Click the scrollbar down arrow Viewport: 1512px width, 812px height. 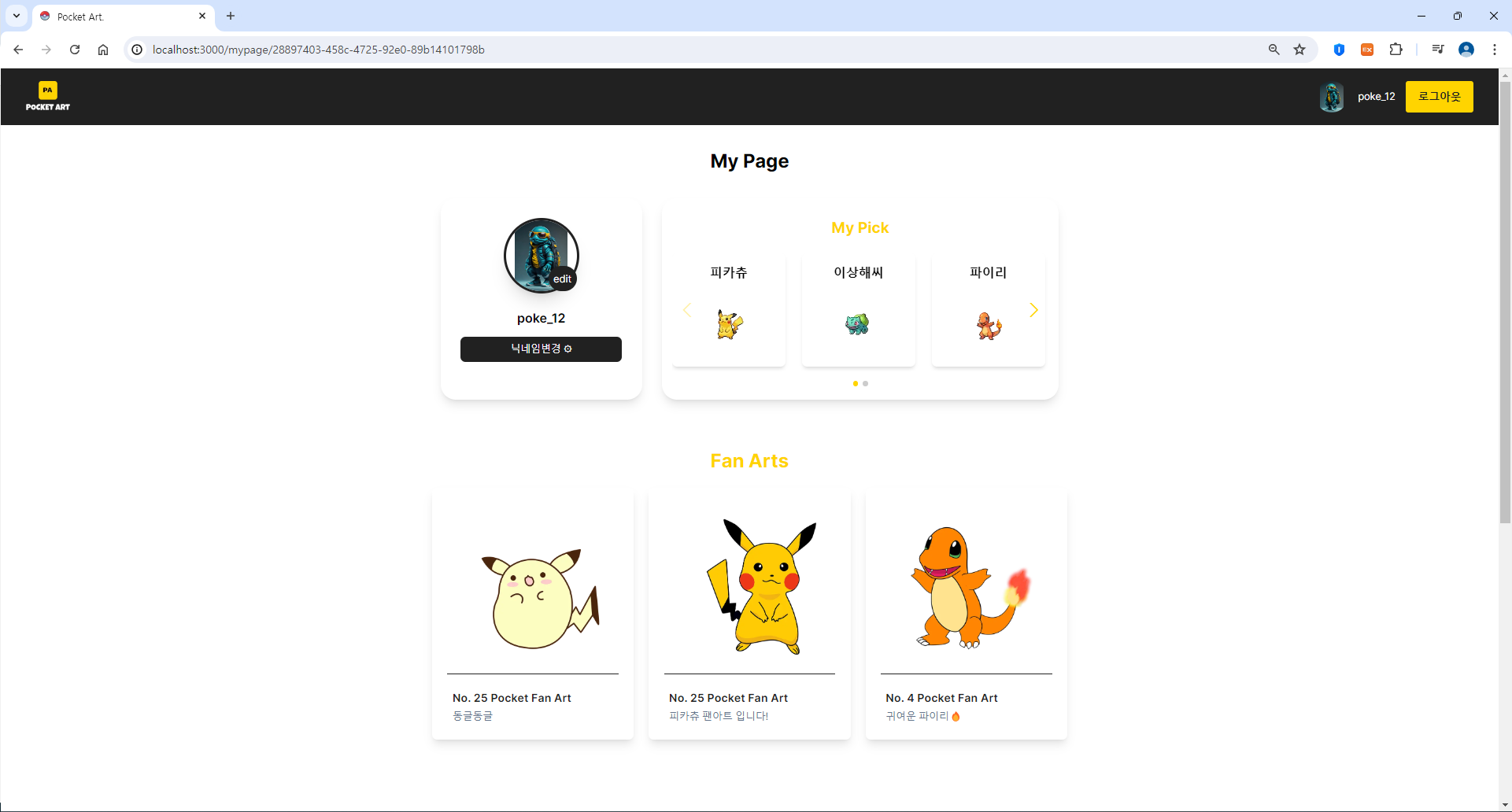1505,805
